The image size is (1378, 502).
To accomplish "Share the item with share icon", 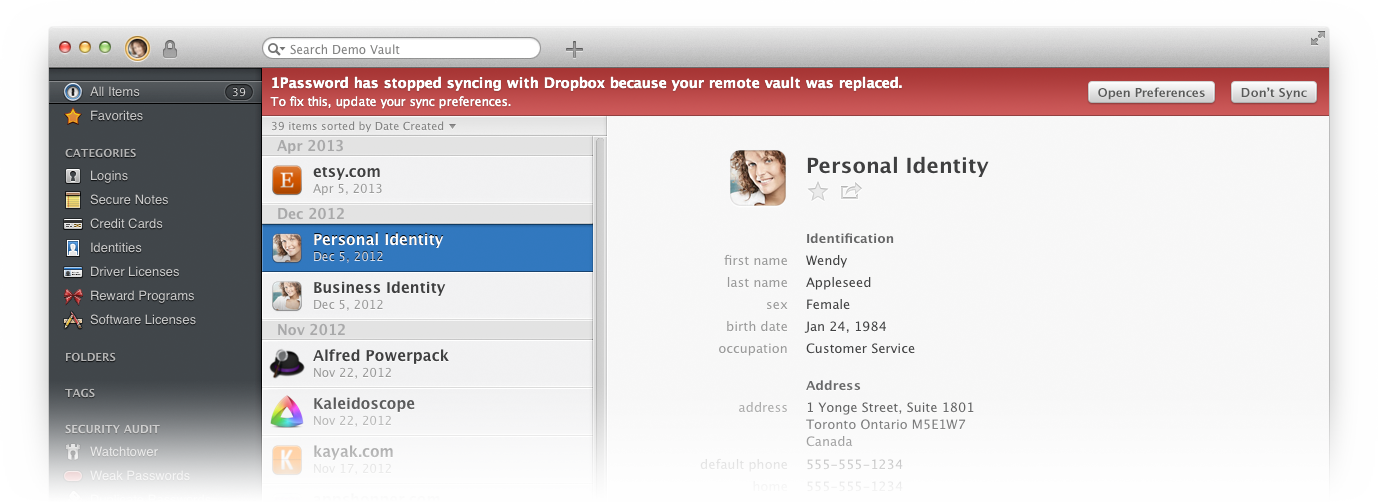I will click(x=851, y=191).
